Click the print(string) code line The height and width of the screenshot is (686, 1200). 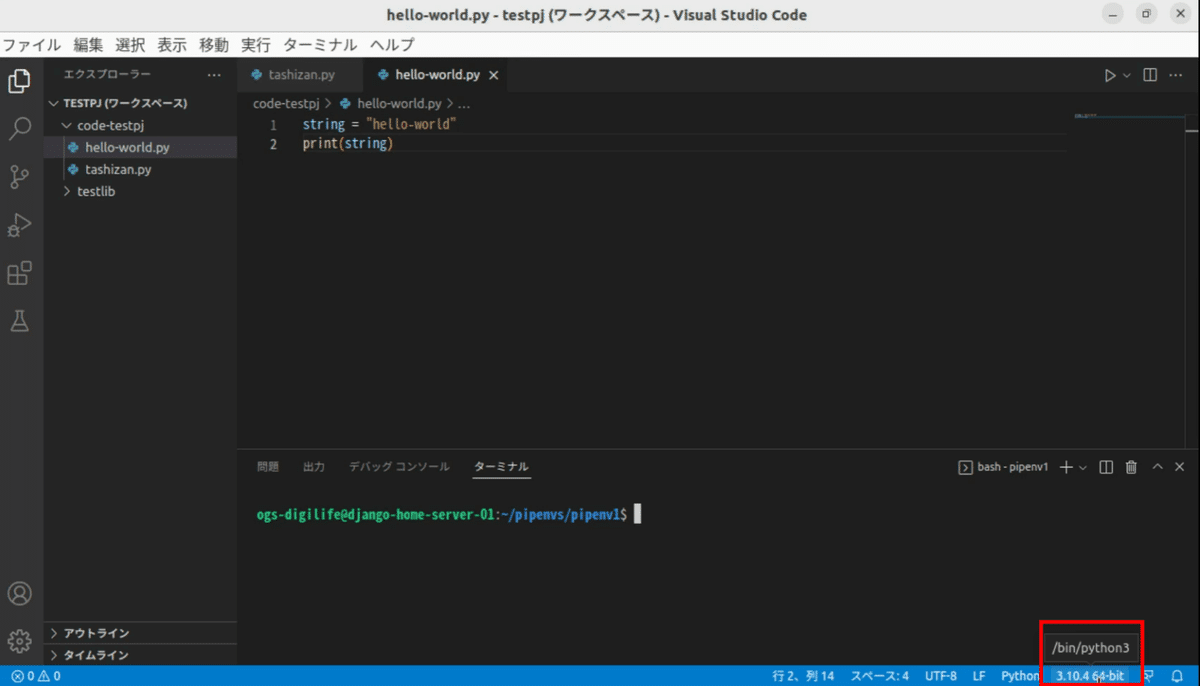coord(348,144)
